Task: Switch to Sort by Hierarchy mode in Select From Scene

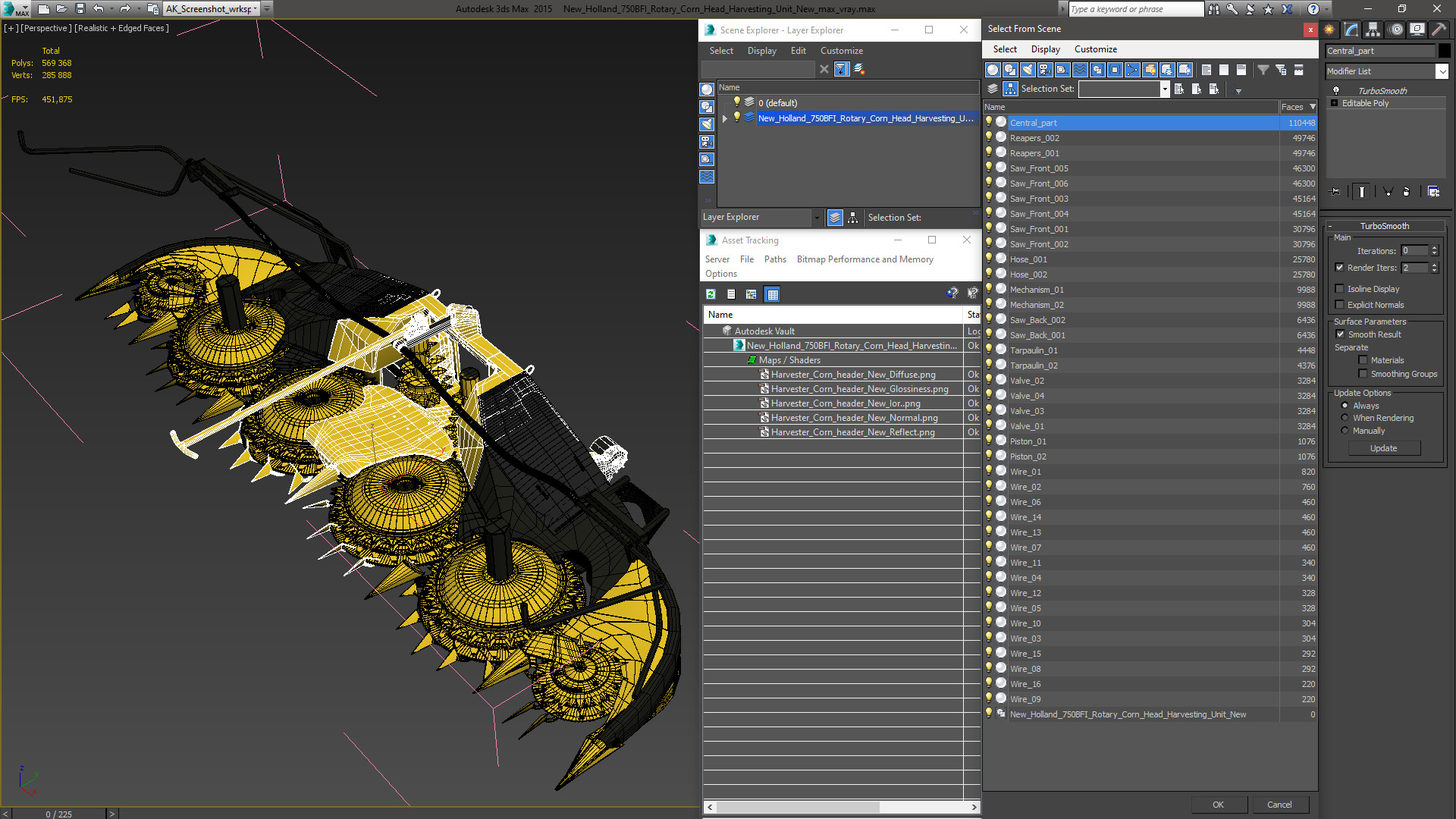Action: (x=1010, y=89)
